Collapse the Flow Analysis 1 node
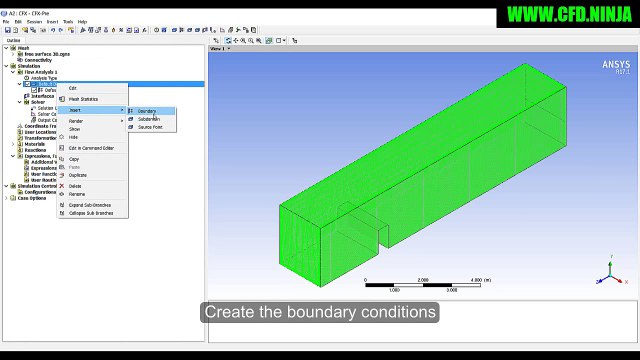The width and height of the screenshot is (640, 360). coord(13,72)
